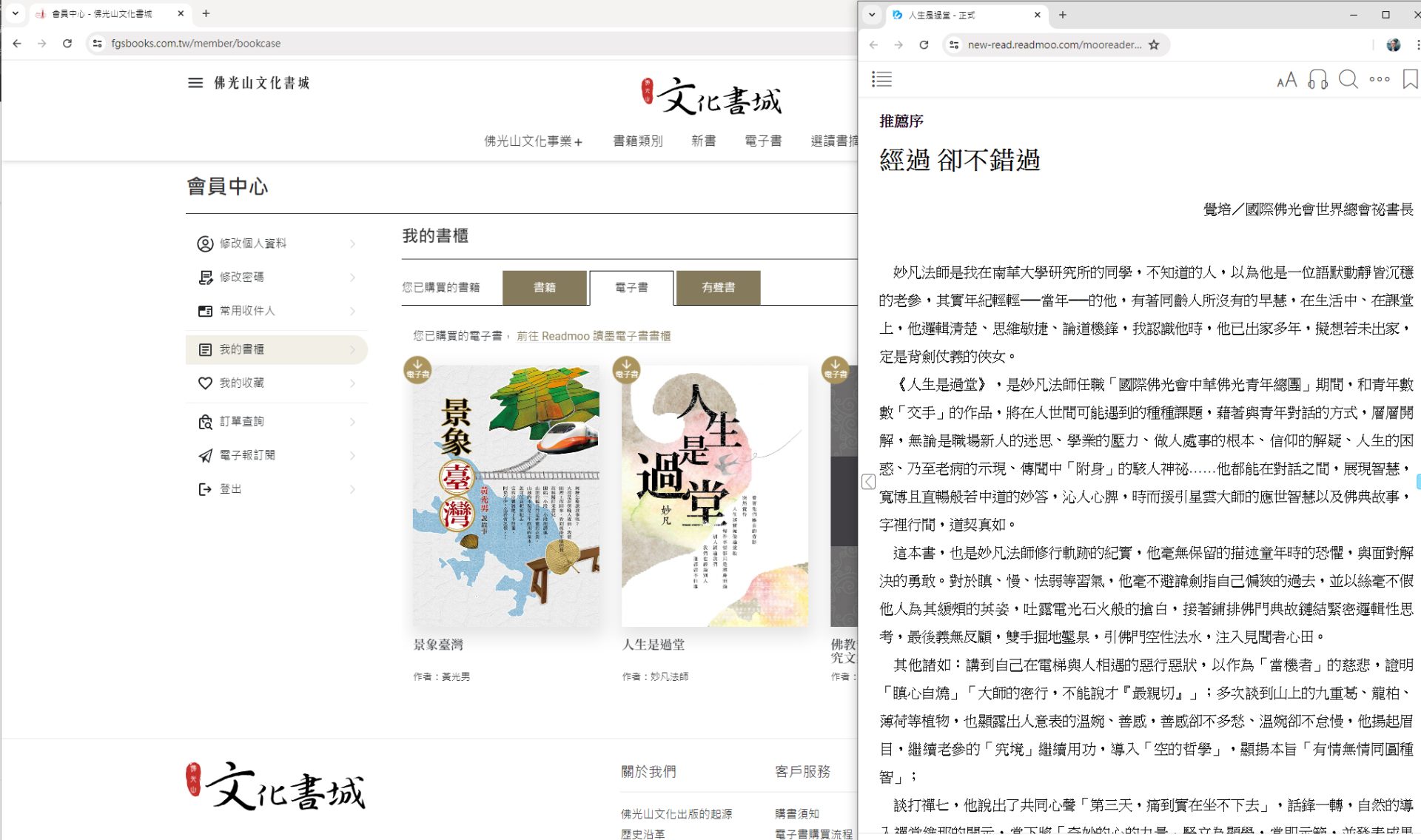Open font size settings in Readmoo reader

coord(1286,80)
